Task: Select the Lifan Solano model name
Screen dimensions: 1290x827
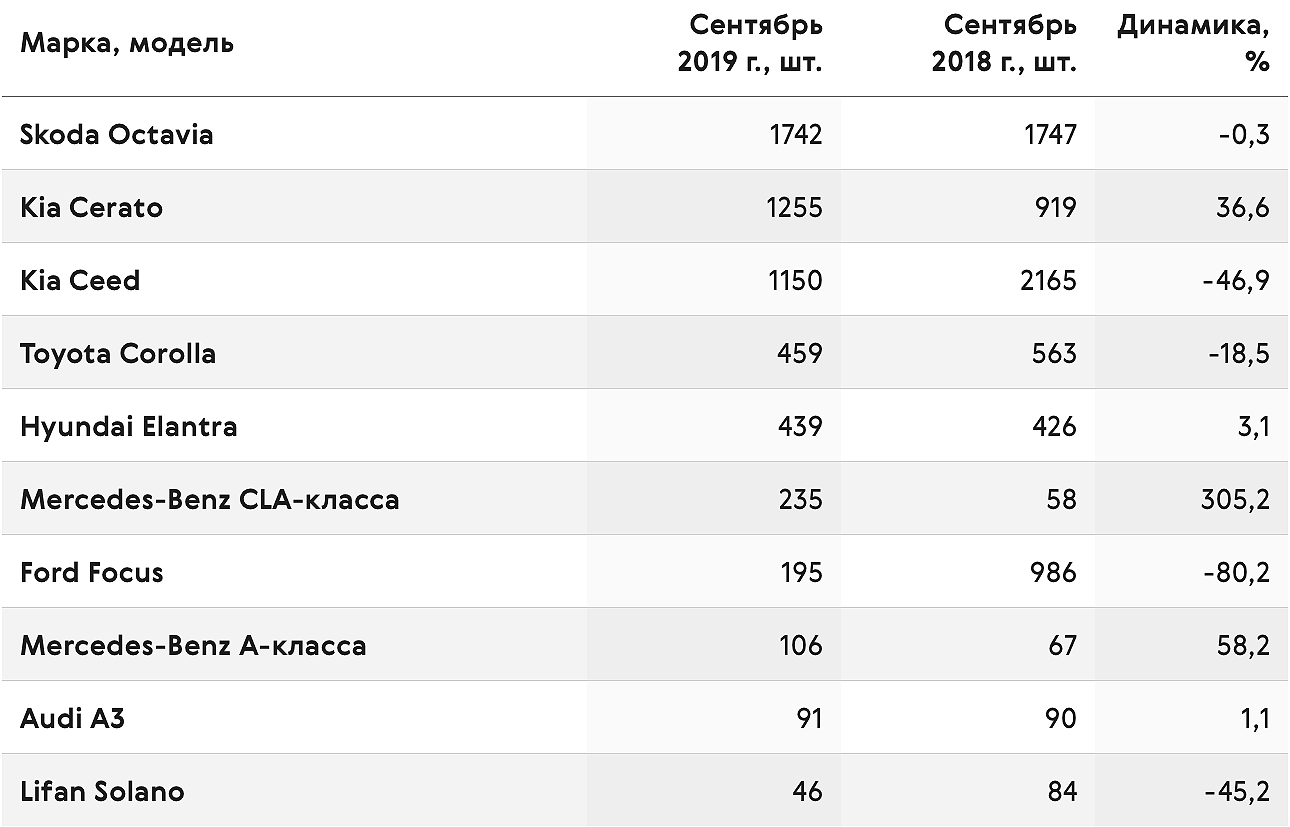Action: (x=102, y=791)
